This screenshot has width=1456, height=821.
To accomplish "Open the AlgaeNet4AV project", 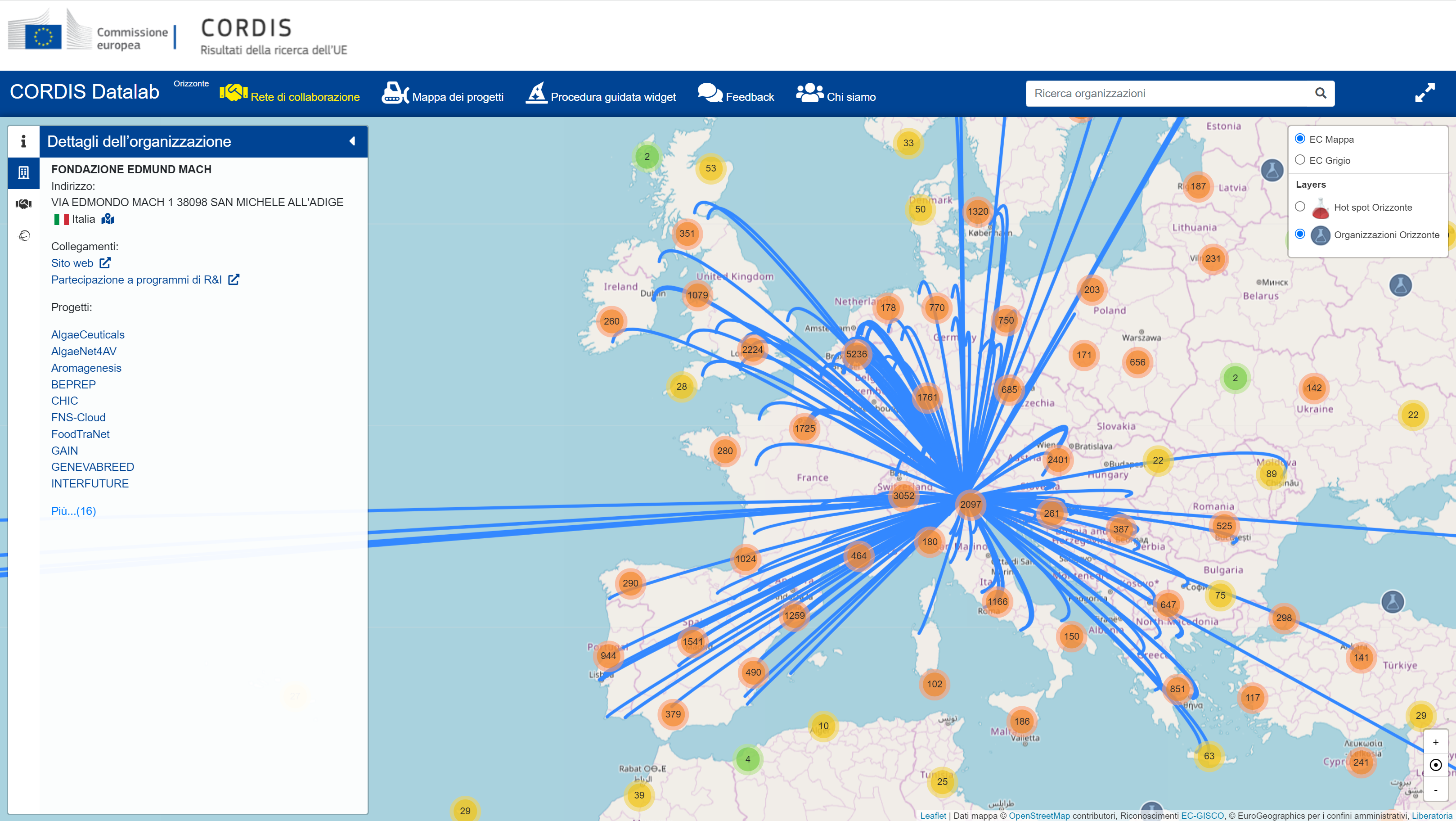I will click(x=84, y=351).
